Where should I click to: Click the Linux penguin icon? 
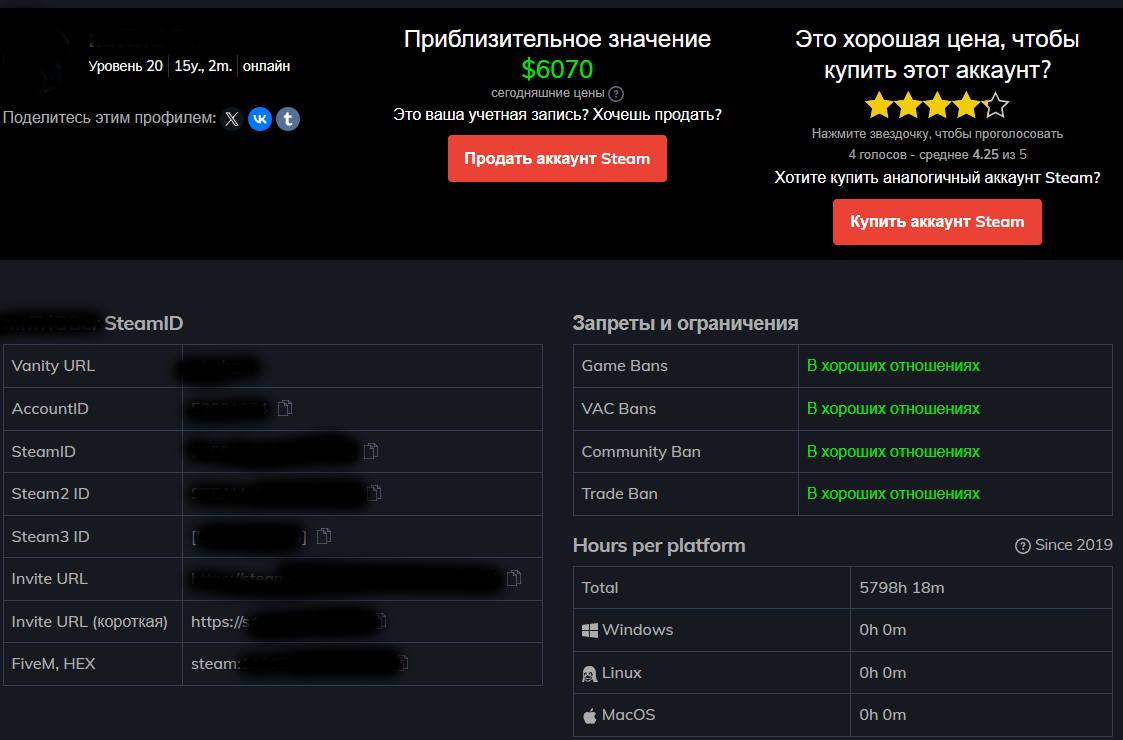pyautogui.click(x=589, y=673)
